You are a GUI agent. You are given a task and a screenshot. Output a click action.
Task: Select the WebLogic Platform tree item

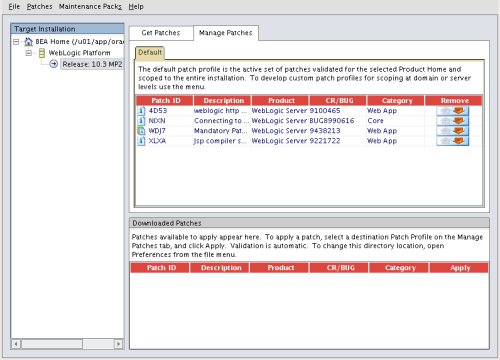point(79,53)
